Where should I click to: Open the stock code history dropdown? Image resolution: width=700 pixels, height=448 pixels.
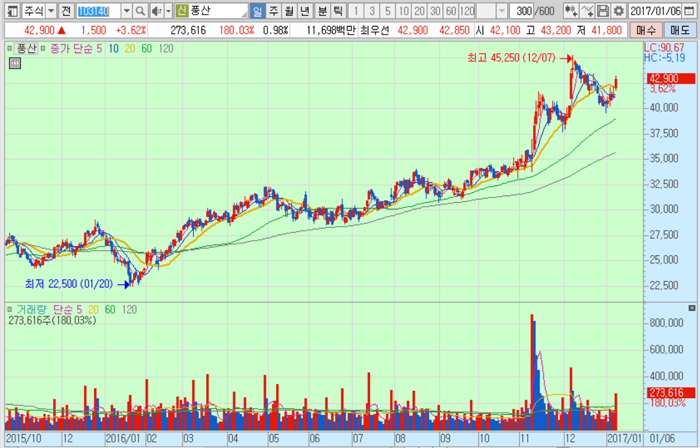(126, 10)
